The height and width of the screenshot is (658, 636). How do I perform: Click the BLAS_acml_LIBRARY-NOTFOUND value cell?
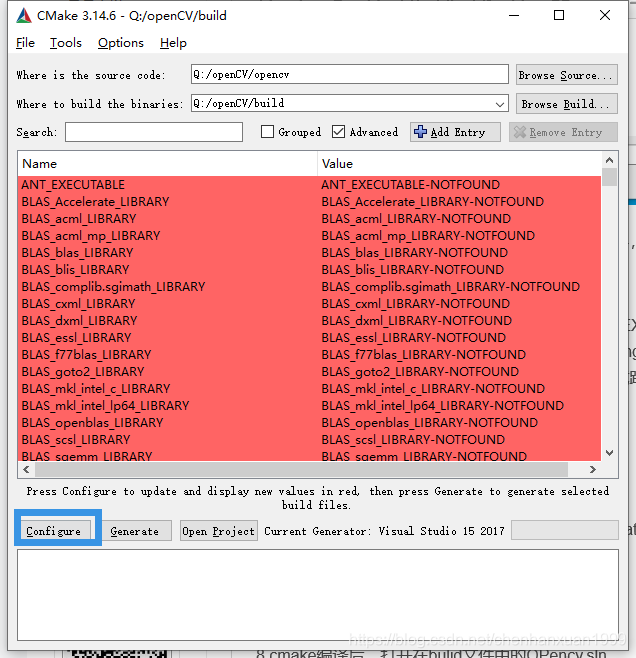coord(416,219)
